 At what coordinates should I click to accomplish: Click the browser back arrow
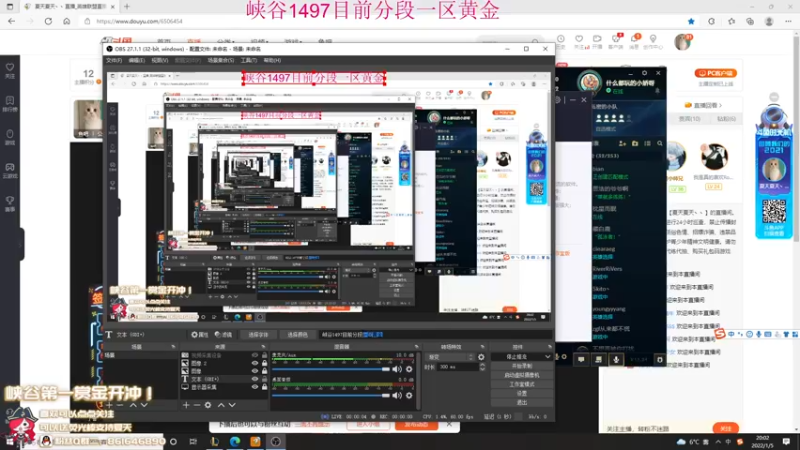[11, 21]
